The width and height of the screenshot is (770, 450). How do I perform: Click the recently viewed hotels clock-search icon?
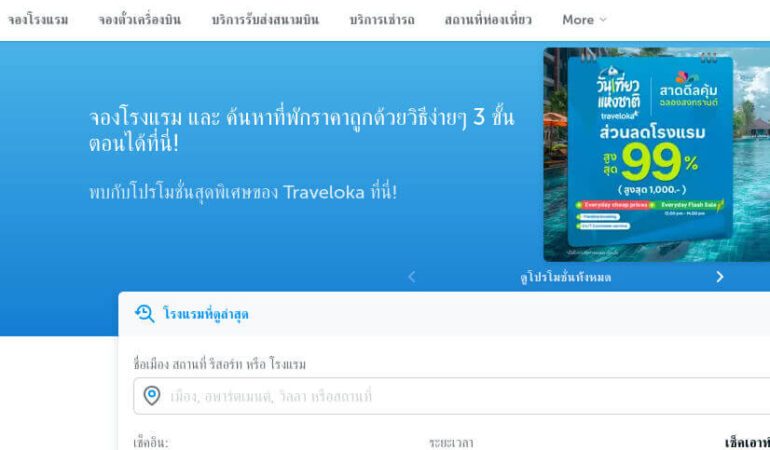pos(145,314)
